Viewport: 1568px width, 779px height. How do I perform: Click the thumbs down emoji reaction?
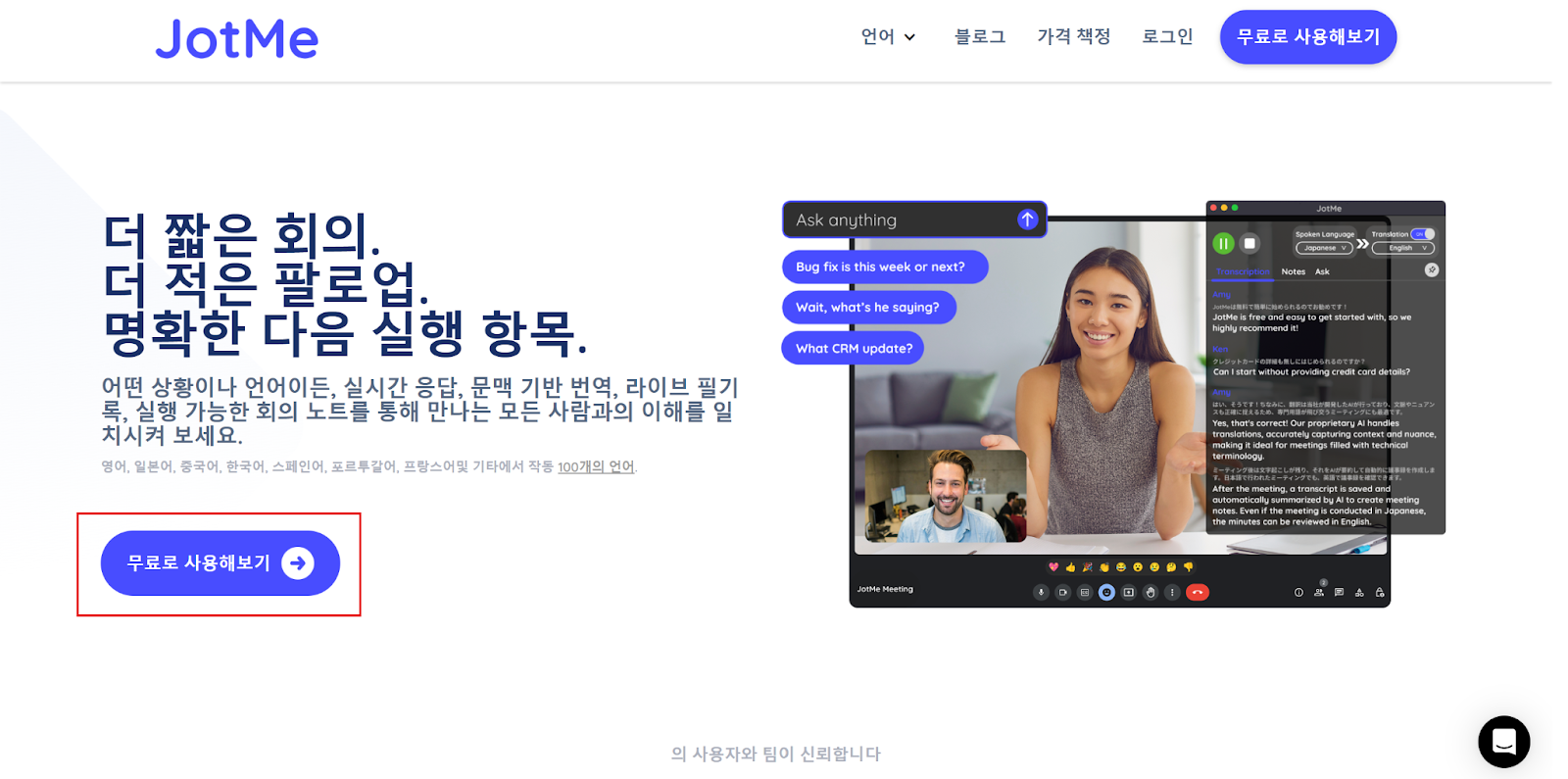click(1188, 566)
